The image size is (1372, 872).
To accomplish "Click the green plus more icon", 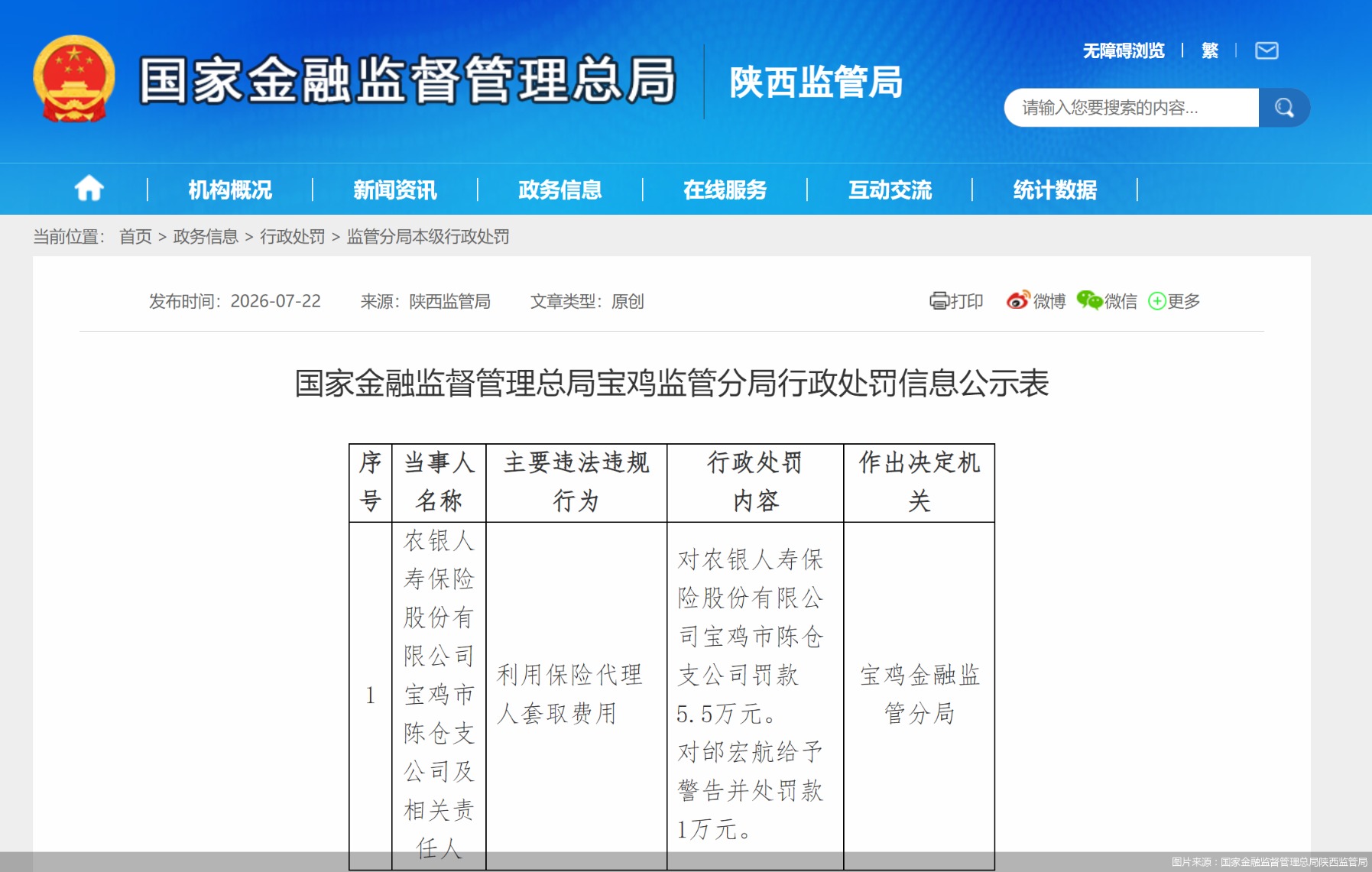I will coord(1157,301).
